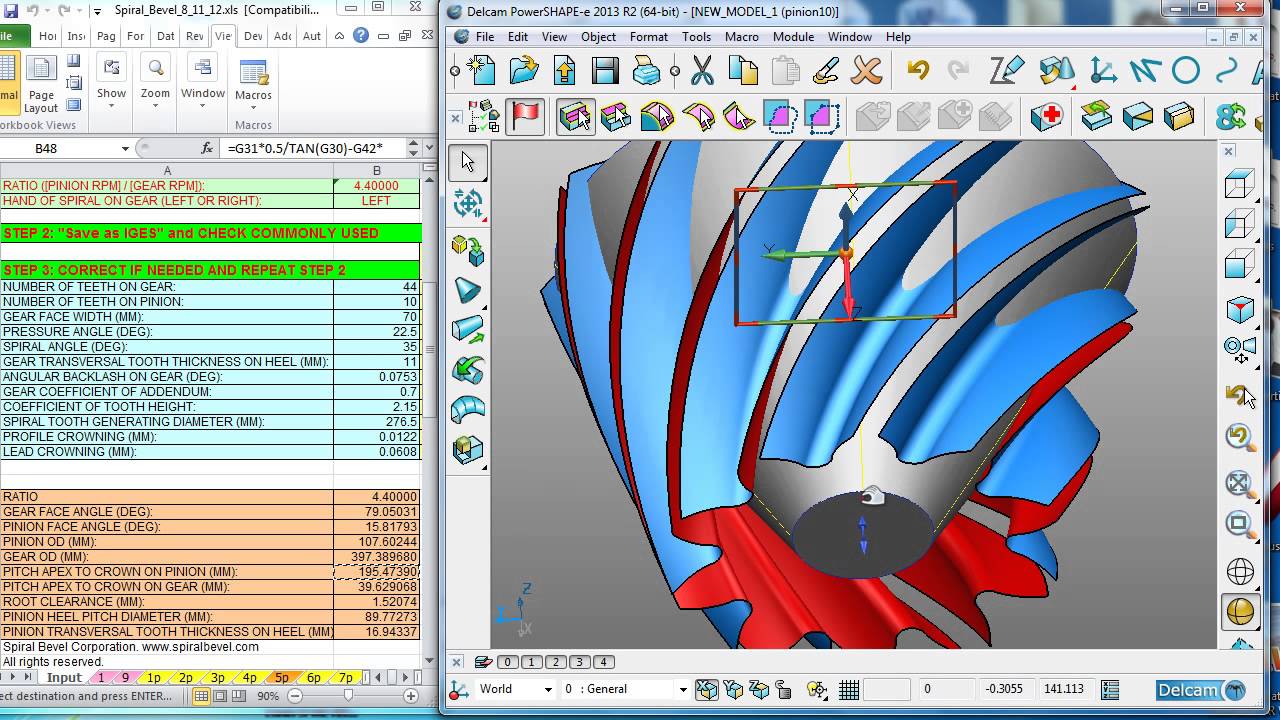Screen dimensions: 1280x720
Task: Select the circle/arc drawing tool
Action: pos(1185,71)
